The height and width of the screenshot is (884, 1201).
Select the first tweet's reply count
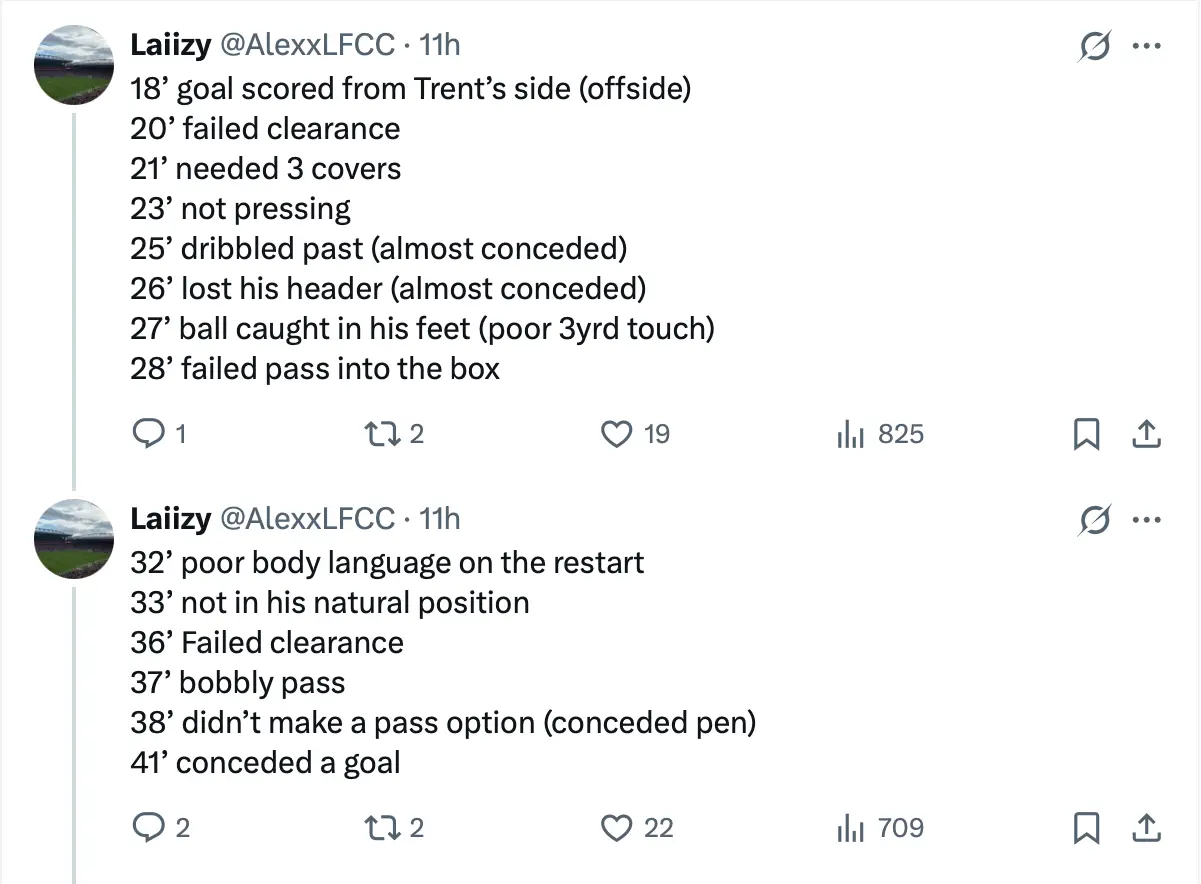click(x=150, y=433)
